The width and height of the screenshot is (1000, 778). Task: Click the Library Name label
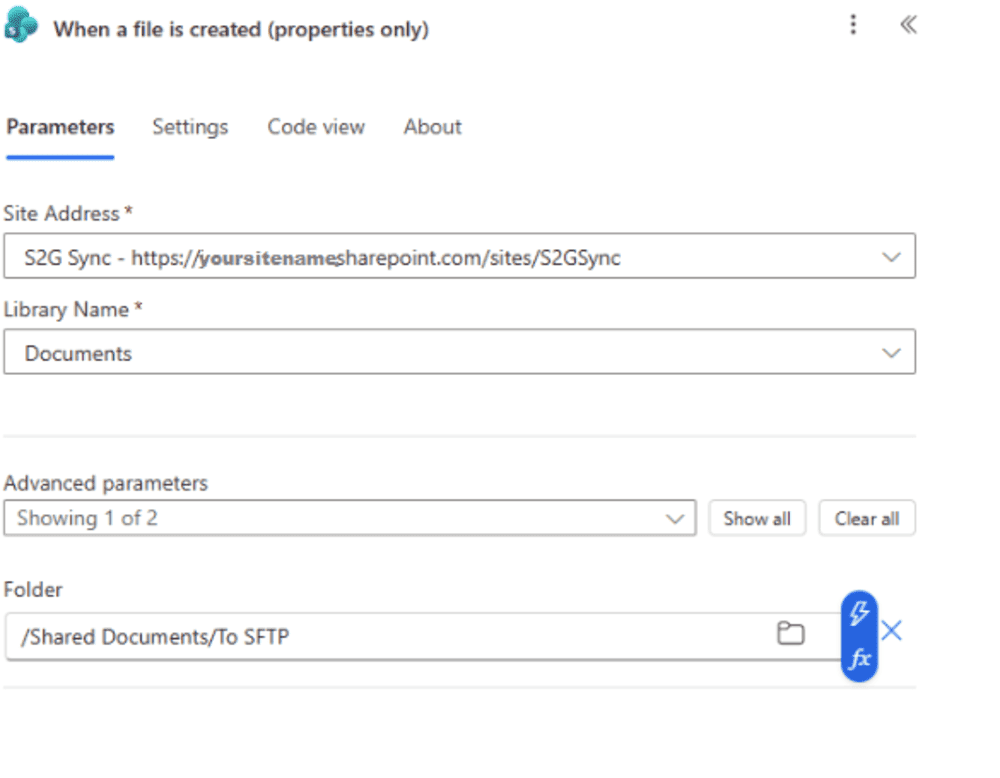66,309
